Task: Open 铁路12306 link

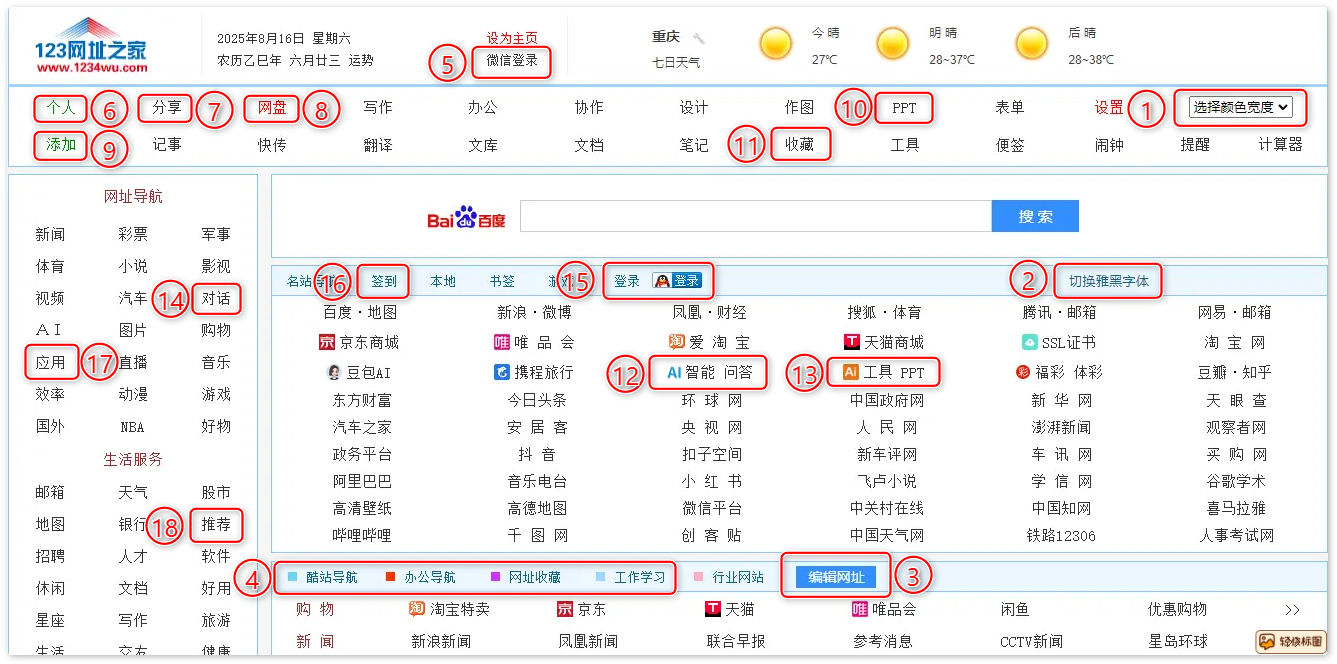Action: point(1061,535)
